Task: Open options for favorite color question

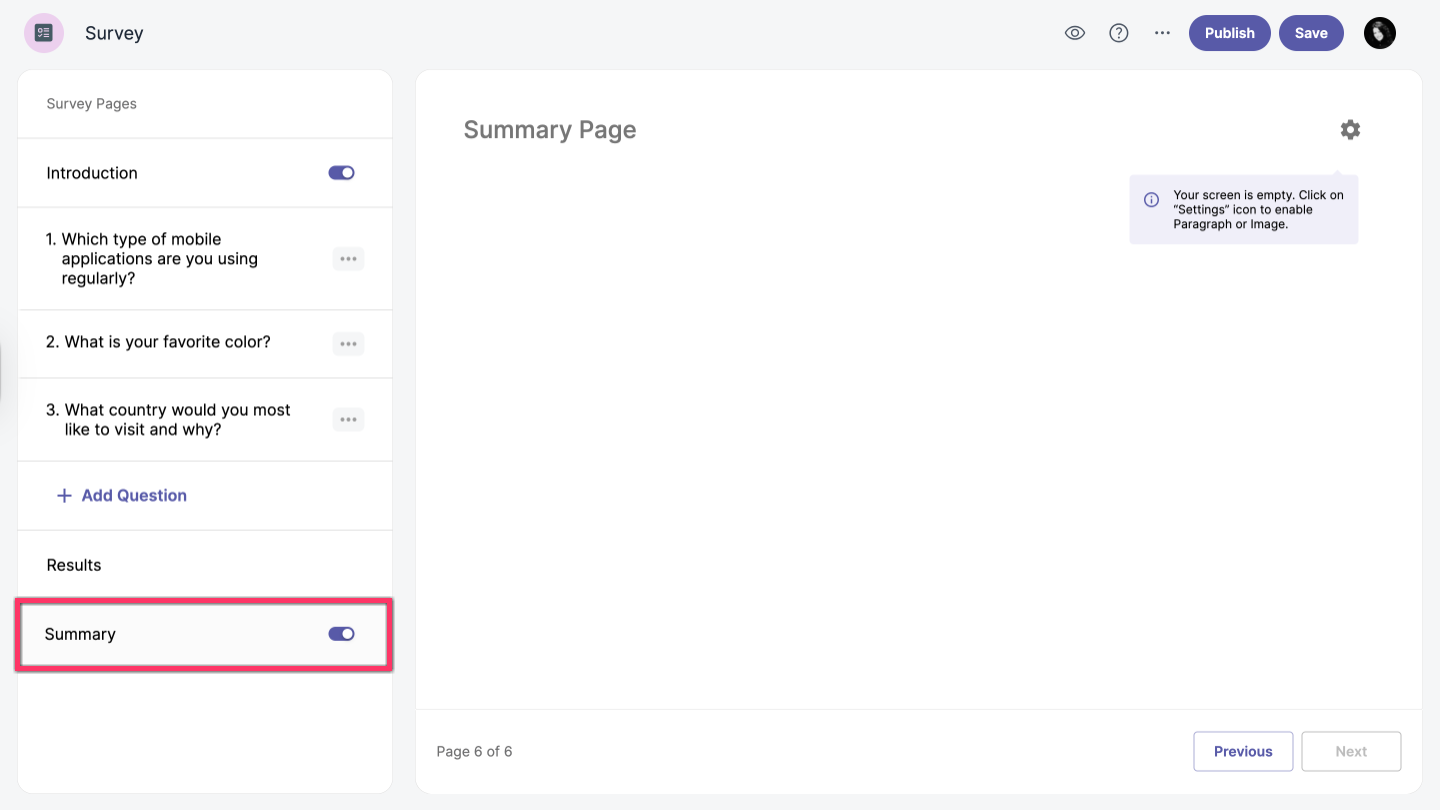Action: (x=348, y=344)
